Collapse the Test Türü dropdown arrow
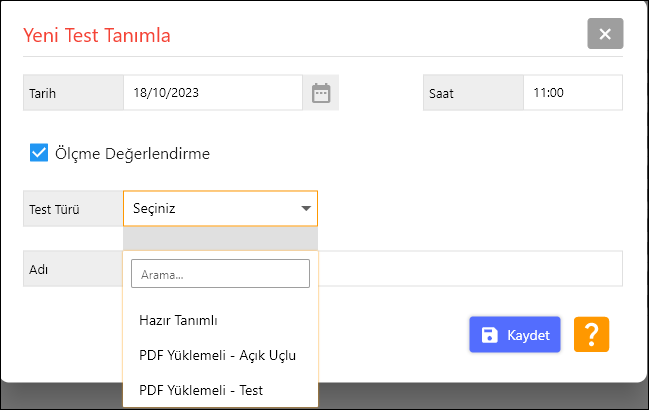Image resolution: width=649 pixels, height=410 pixels. point(305,209)
